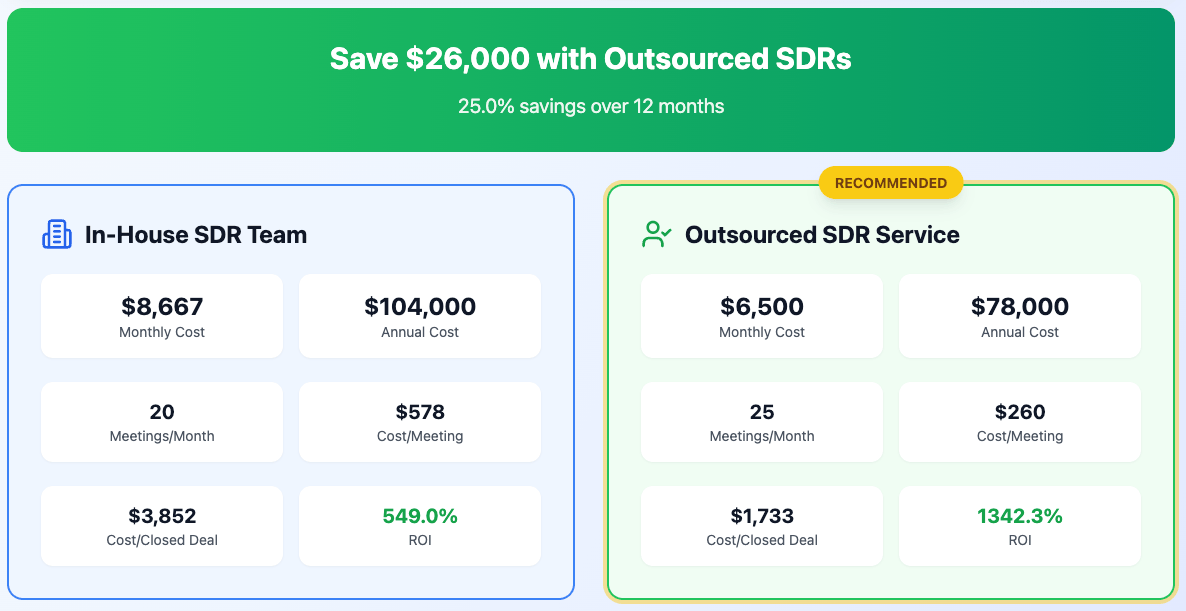
Task: Select the $8,667 Monthly Cost card
Action: (x=161, y=315)
